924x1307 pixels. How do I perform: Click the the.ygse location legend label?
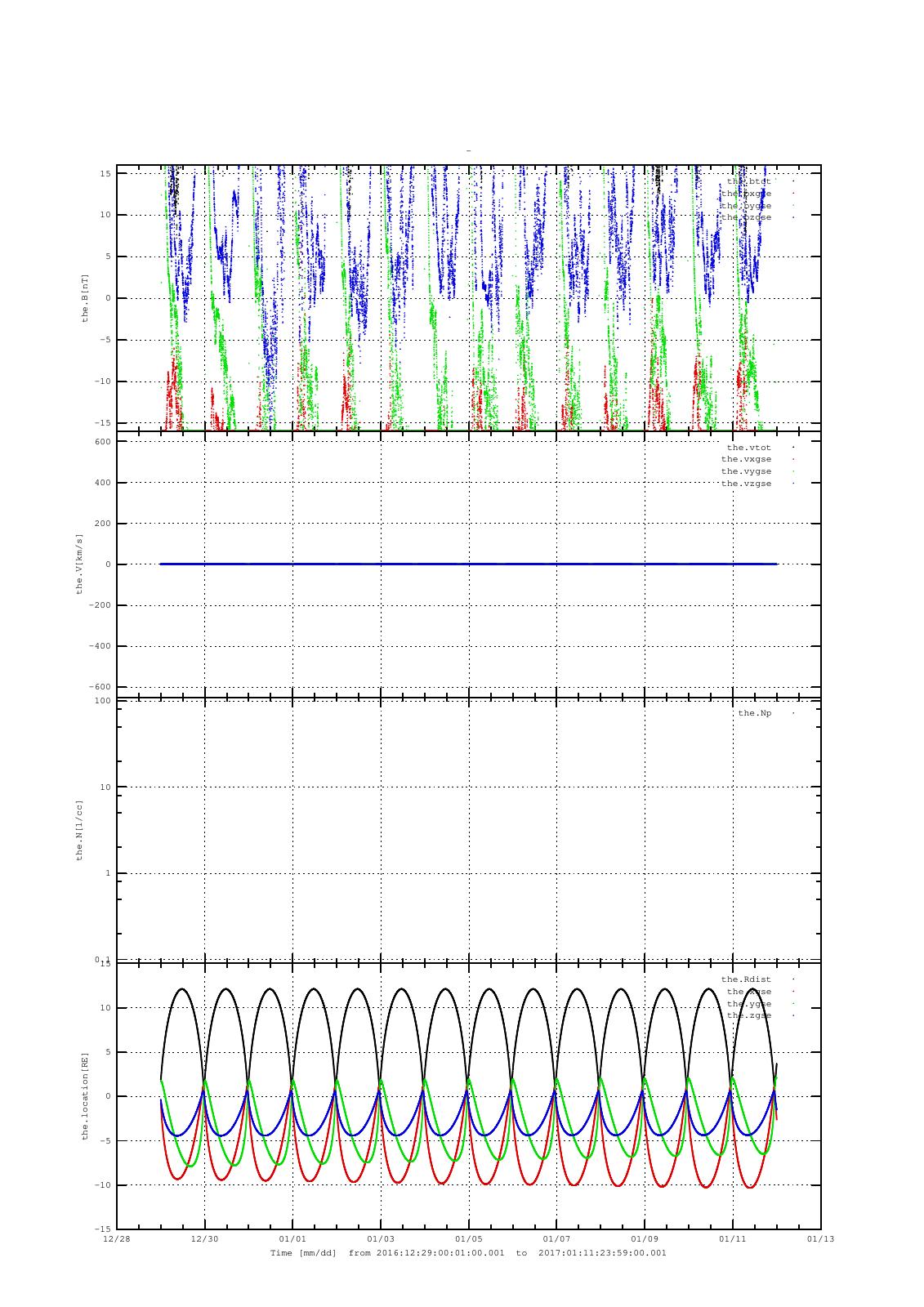(749, 1003)
